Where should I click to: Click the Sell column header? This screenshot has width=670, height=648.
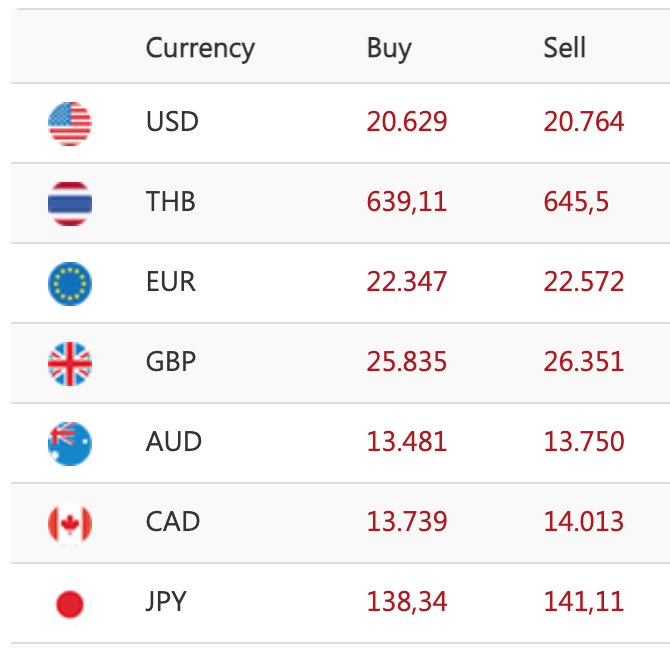(565, 48)
